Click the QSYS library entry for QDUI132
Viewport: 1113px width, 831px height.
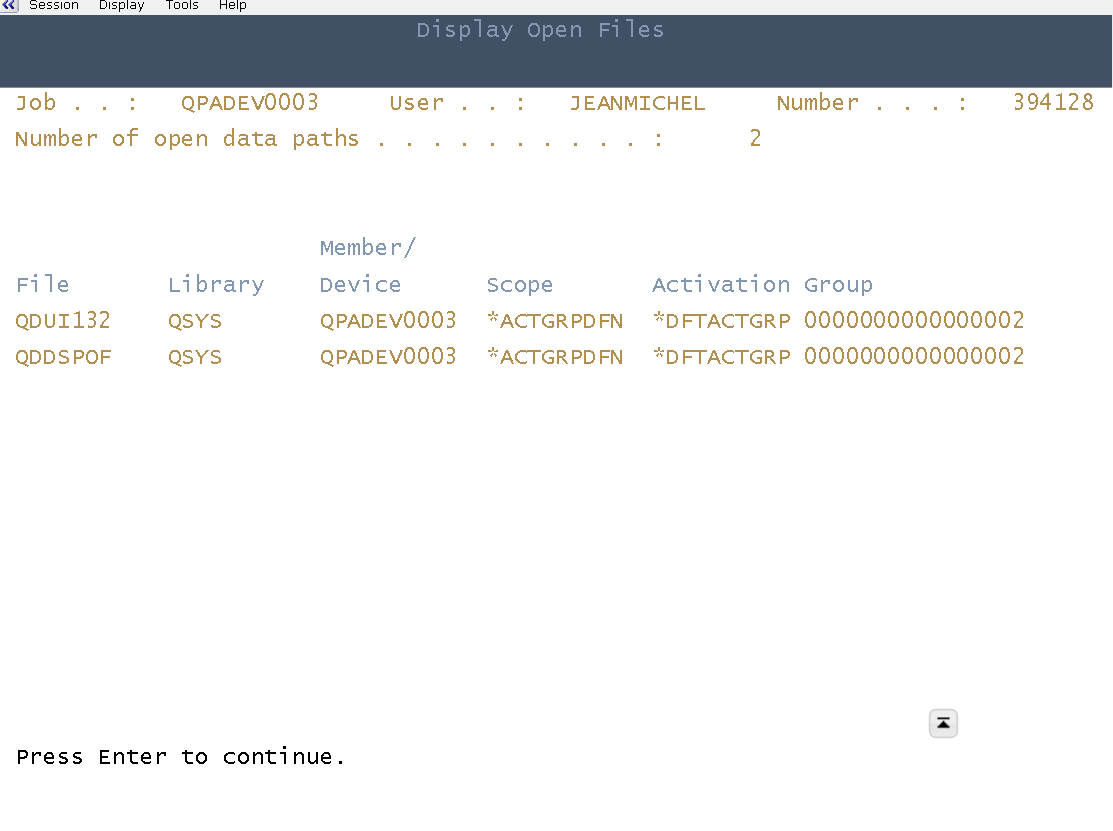click(195, 320)
